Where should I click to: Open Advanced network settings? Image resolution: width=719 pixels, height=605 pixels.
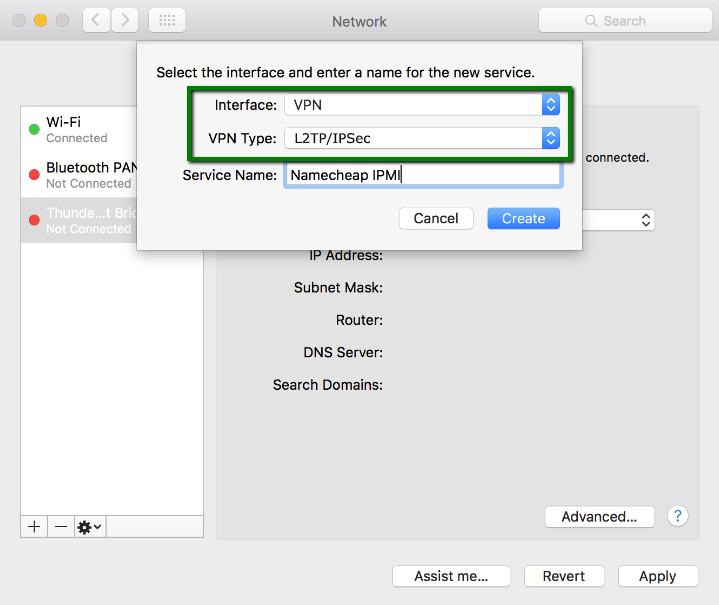599,517
